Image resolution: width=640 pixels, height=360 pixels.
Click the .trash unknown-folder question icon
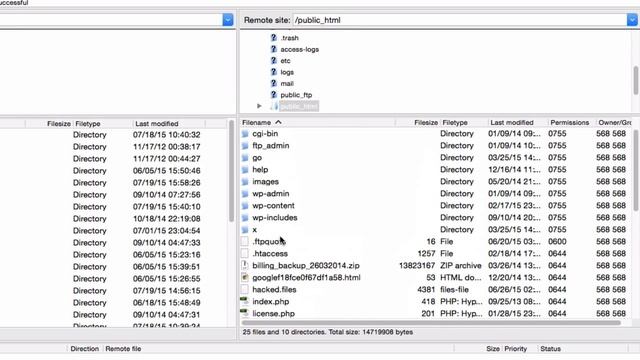coord(273,38)
